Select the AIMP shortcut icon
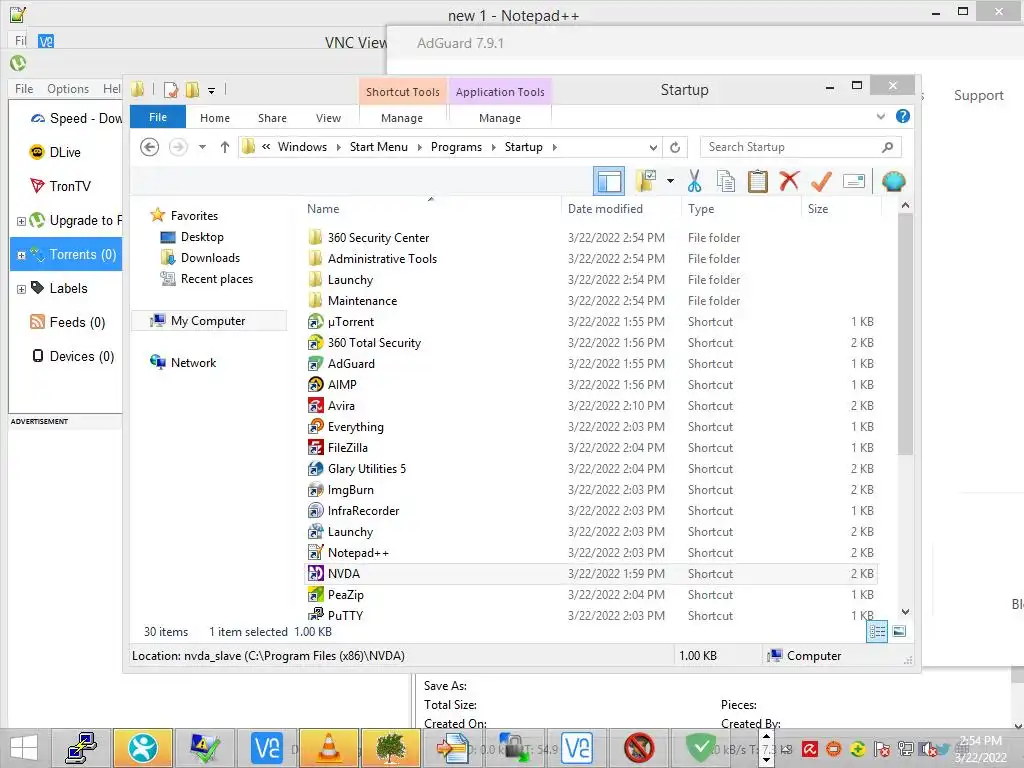 click(x=315, y=385)
